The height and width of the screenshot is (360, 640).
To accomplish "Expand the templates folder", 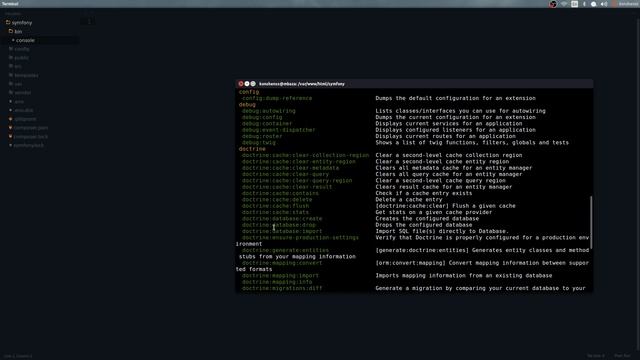I will coord(26,76).
